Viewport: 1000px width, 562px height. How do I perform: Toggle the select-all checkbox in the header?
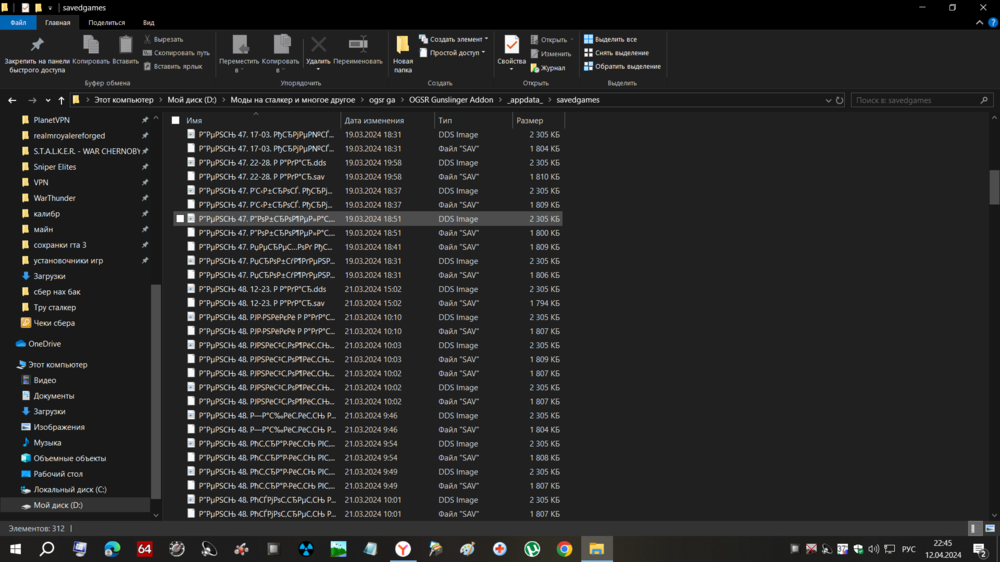tap(176, 120)
